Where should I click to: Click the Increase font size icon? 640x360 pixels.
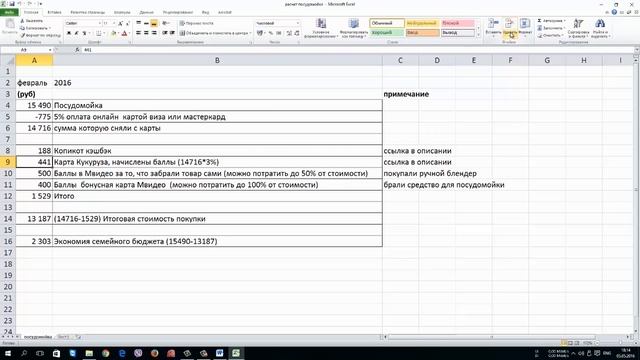(x=120, y=23)
